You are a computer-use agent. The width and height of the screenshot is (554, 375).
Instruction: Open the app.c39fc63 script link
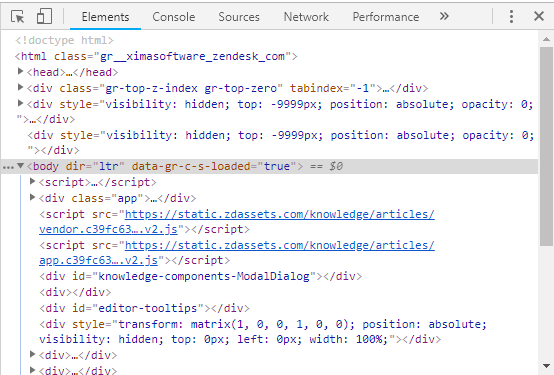pos(236,253)
